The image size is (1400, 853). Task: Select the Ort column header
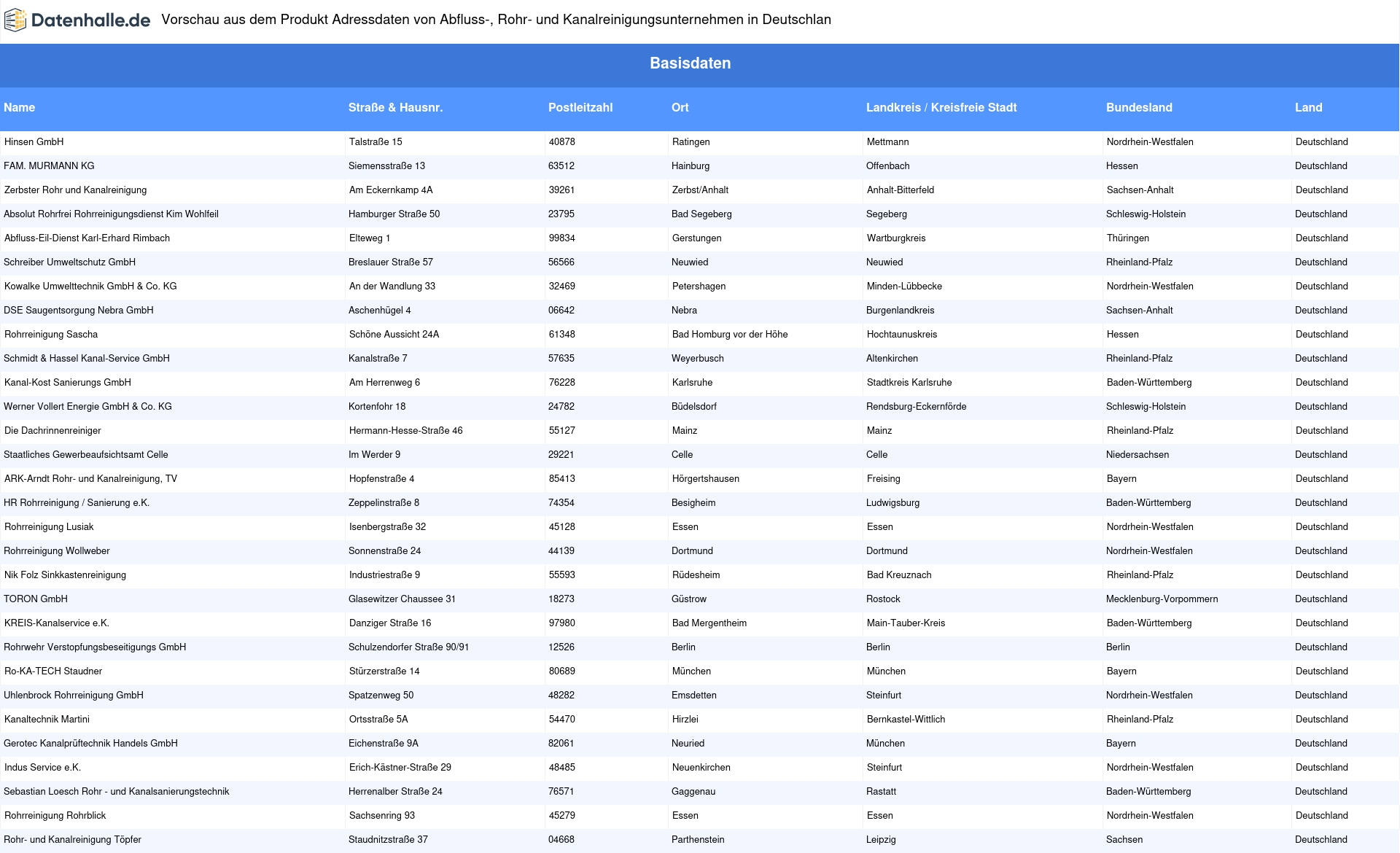coord(680,107)
